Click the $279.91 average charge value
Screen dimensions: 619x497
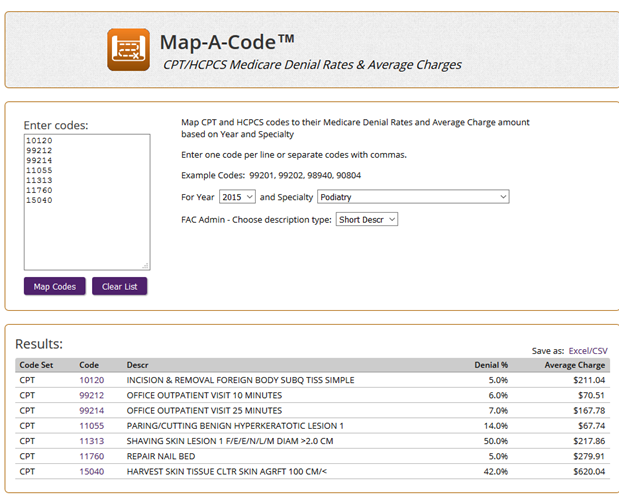(589, 456)
